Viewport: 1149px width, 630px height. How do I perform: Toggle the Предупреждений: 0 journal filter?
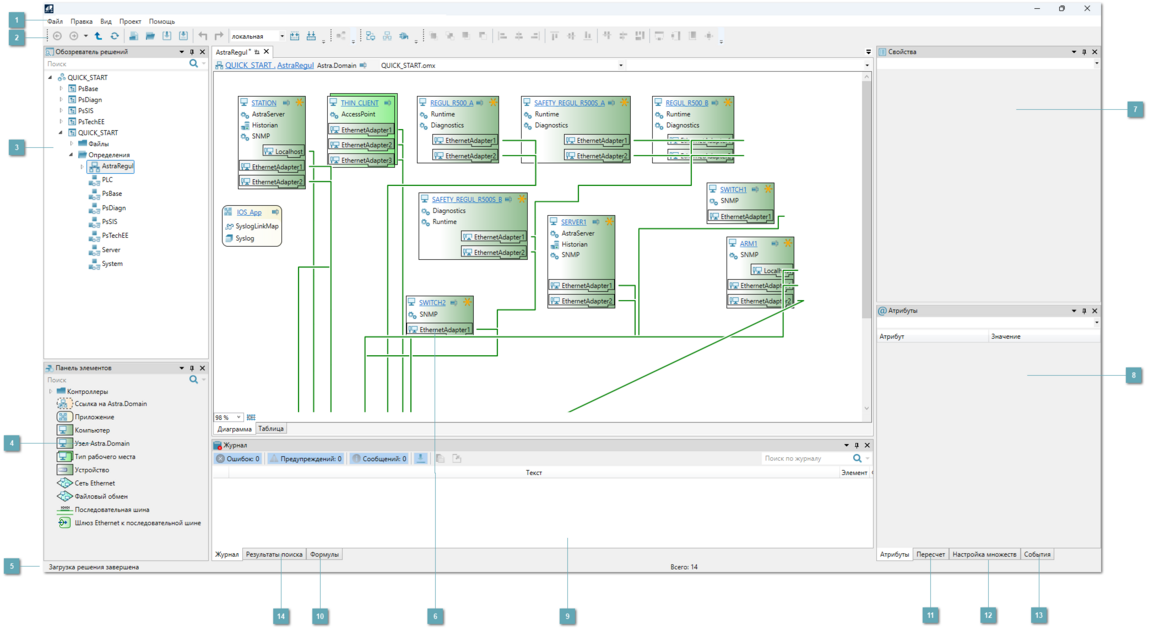(x=306, y=459)
